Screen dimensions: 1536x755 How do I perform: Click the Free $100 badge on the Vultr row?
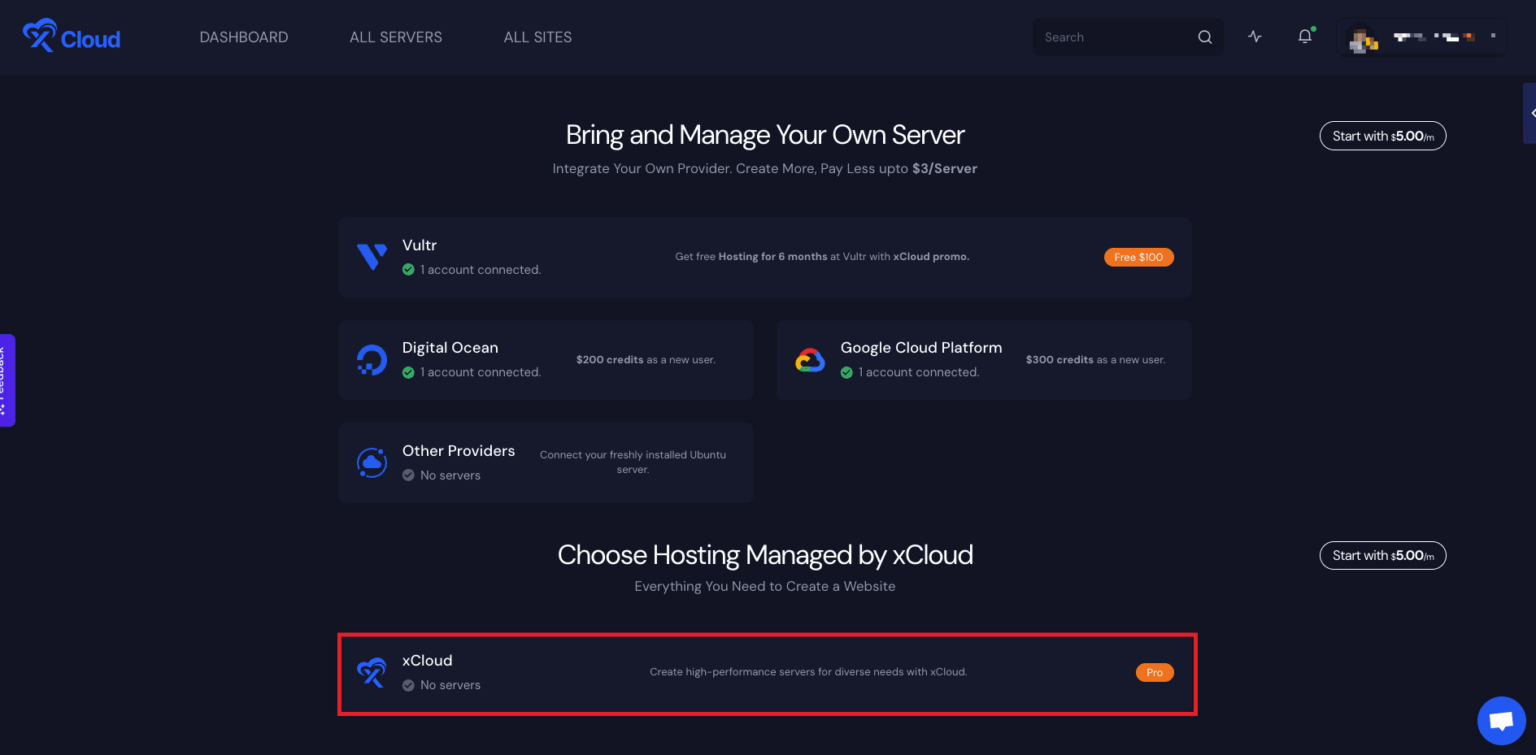click(1138, 256)
